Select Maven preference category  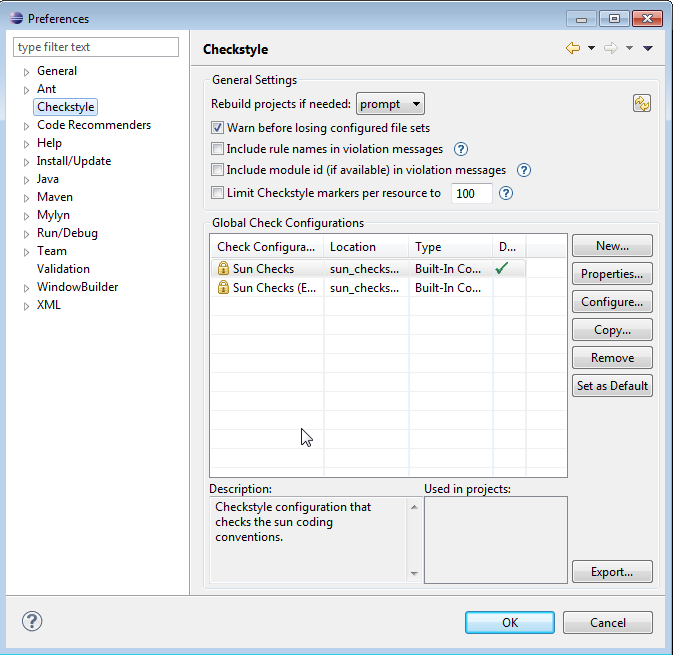tap(55, 197)
